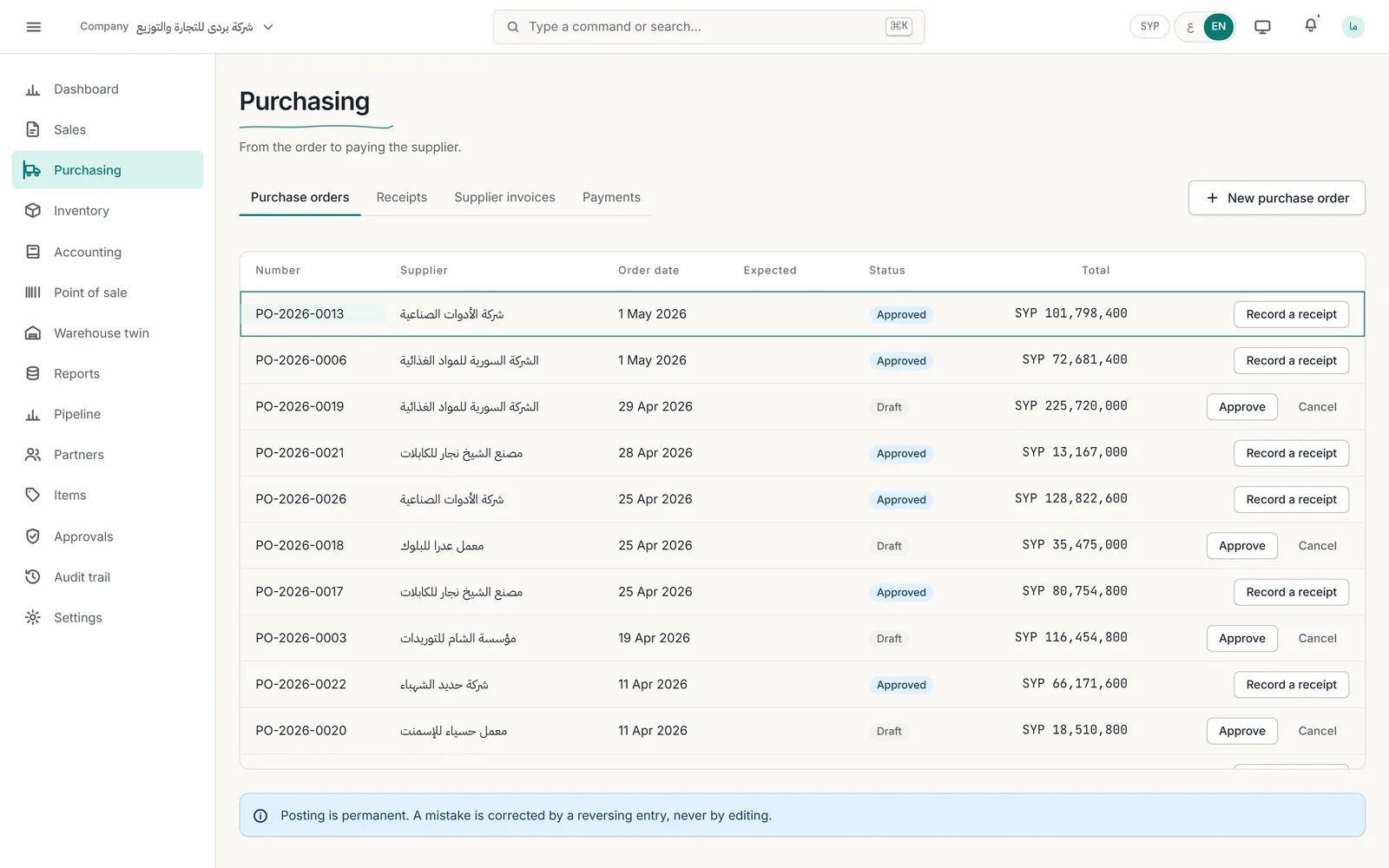Open Point of sale barcode icon

coord(33,293)
